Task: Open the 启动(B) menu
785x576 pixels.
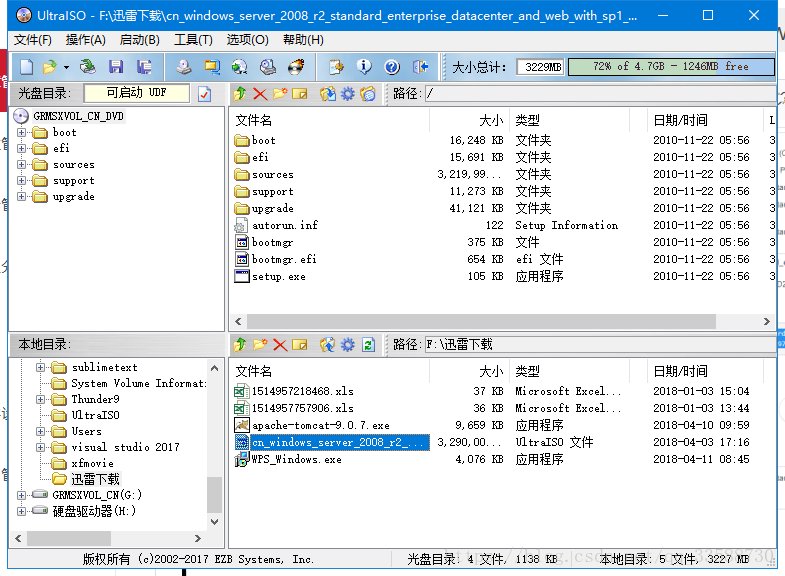Action: (139, 40)
